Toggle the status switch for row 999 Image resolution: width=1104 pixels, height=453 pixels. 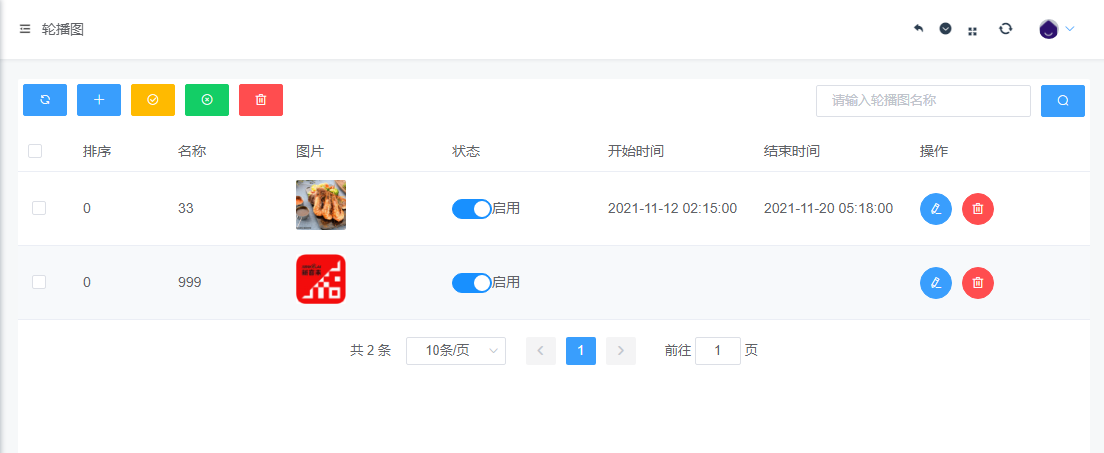click(x=471, y=283)
